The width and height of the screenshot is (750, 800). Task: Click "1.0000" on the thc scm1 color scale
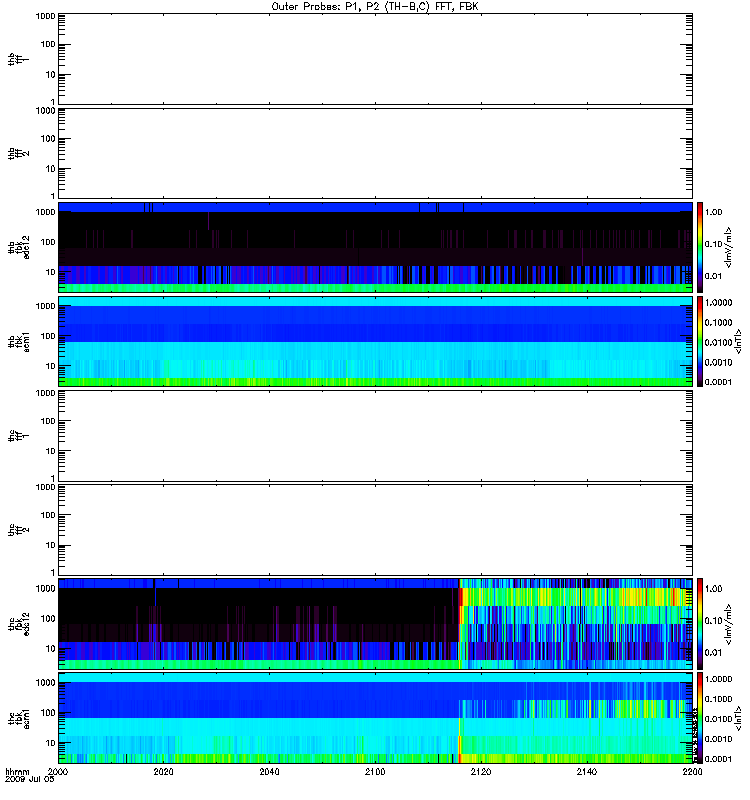(718, 679)
